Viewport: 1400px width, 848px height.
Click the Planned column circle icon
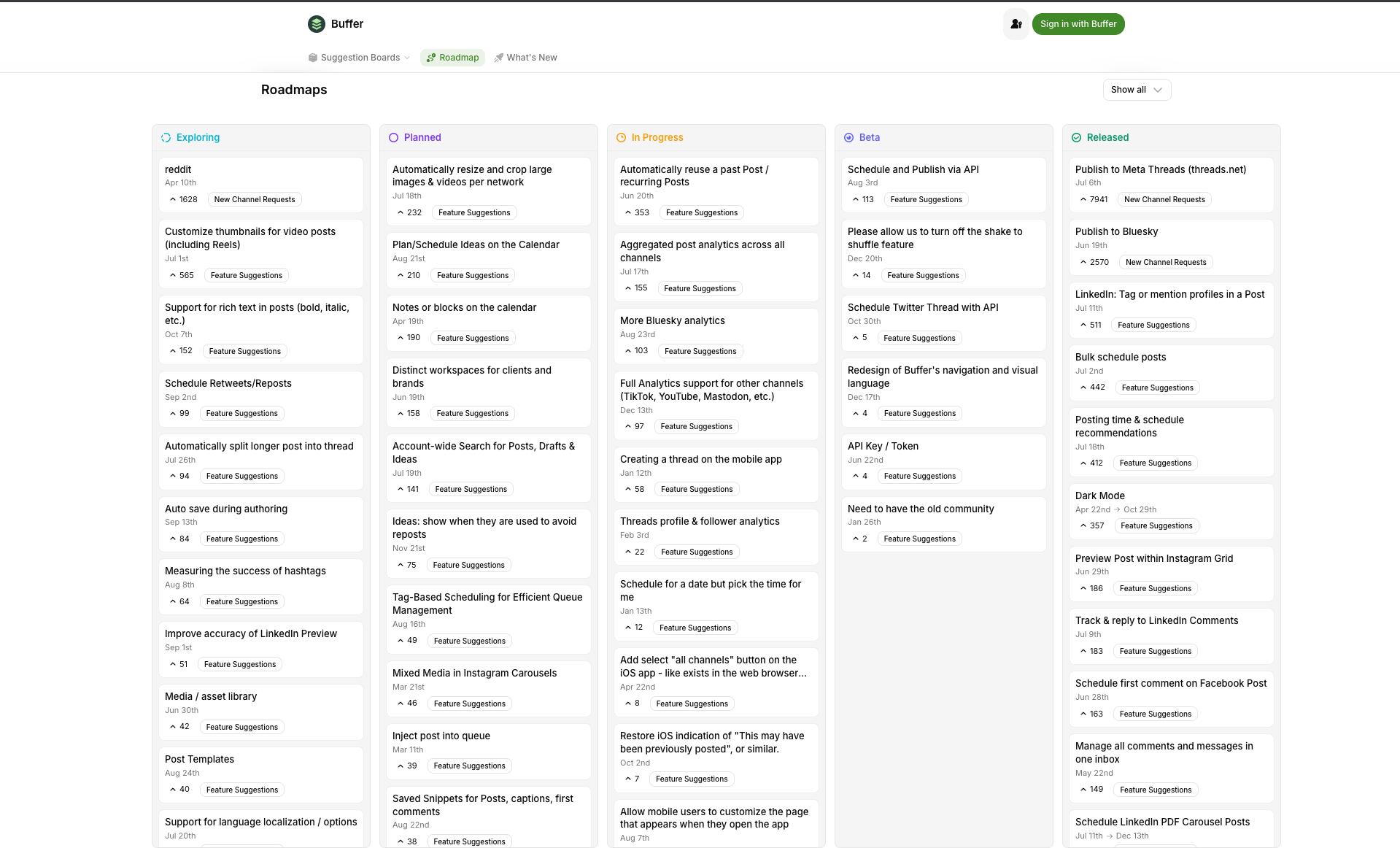point(393,137)
